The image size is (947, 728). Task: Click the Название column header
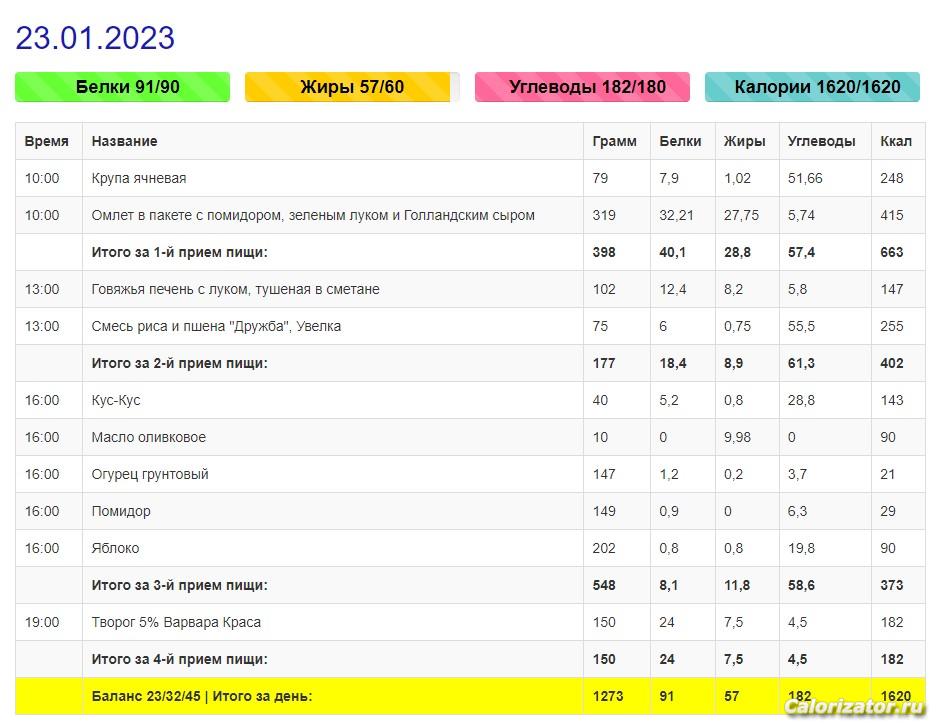pyautogui.click(x=124, y=141)
